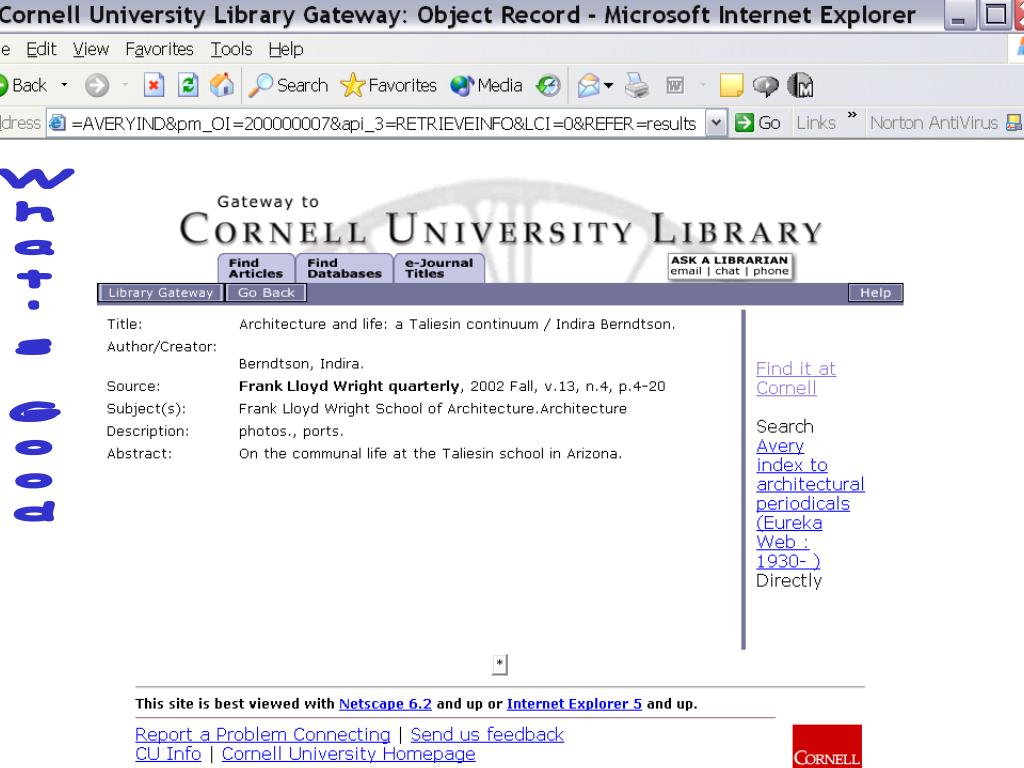Click the Norton AntiVirus toolbar label

click(934, 123)
